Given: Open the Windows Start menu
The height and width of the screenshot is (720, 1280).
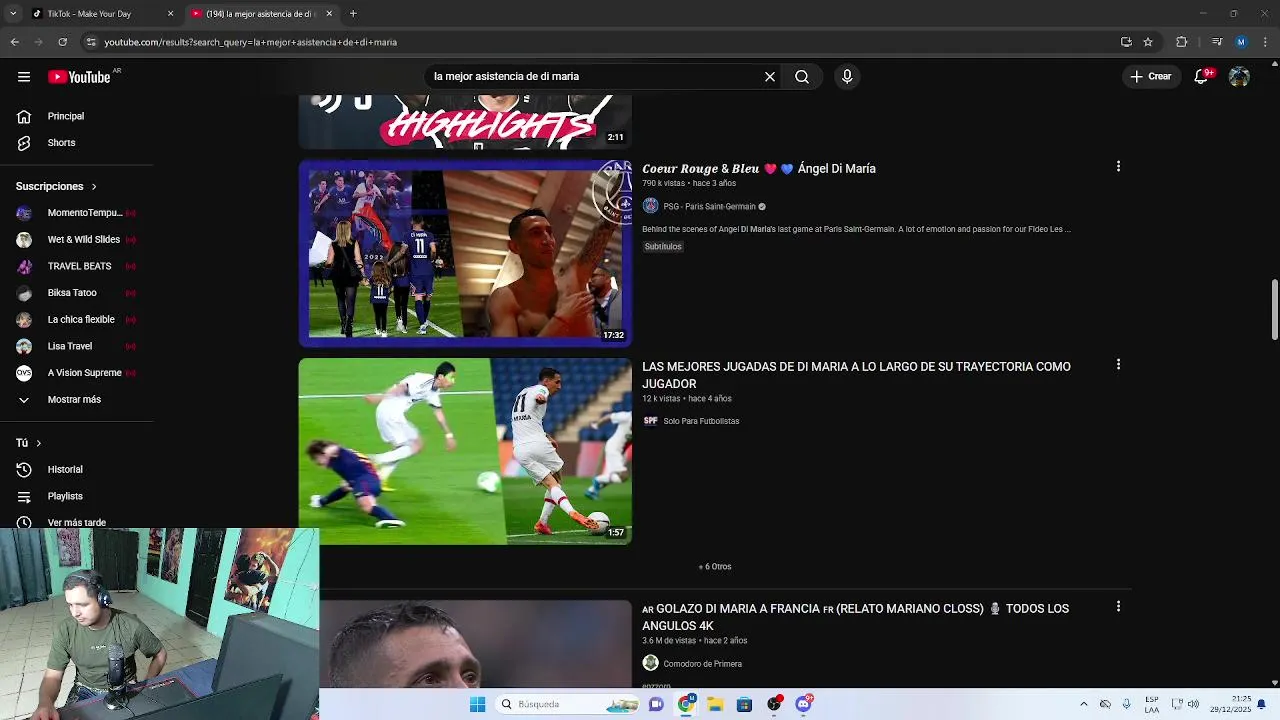Looking at the screenshot, I should point(477,704).
